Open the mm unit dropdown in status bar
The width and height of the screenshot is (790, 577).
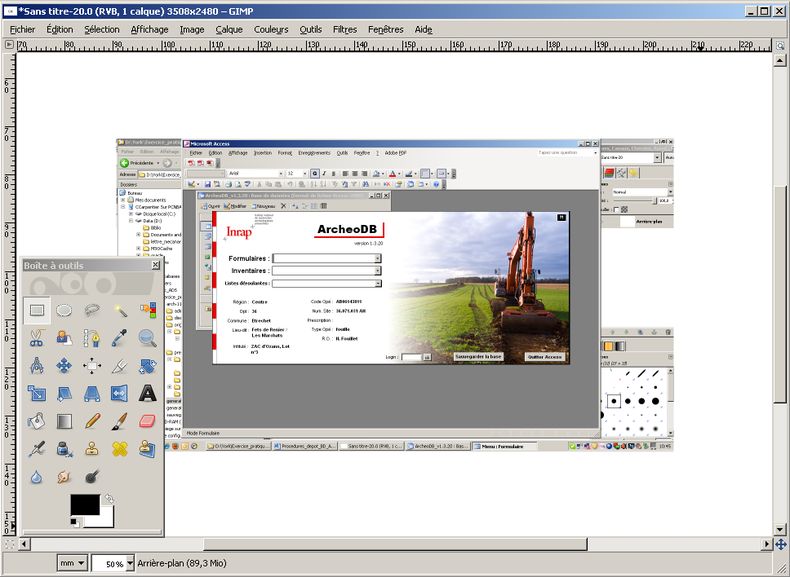tap(72, 563)
